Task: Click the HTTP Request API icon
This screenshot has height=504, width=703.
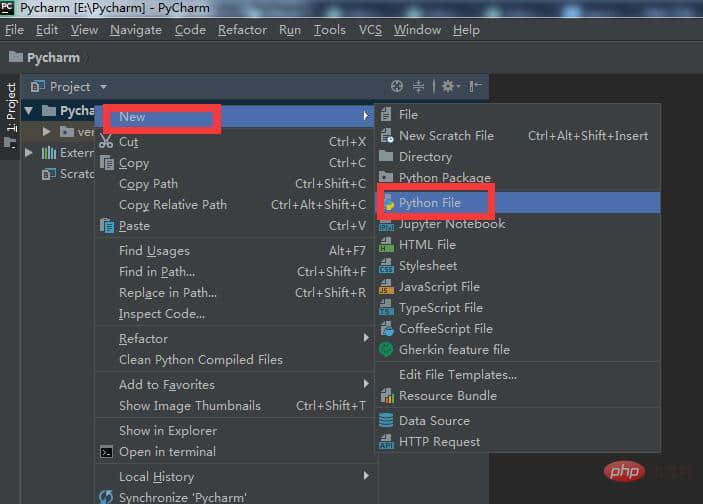Action: 386,442
